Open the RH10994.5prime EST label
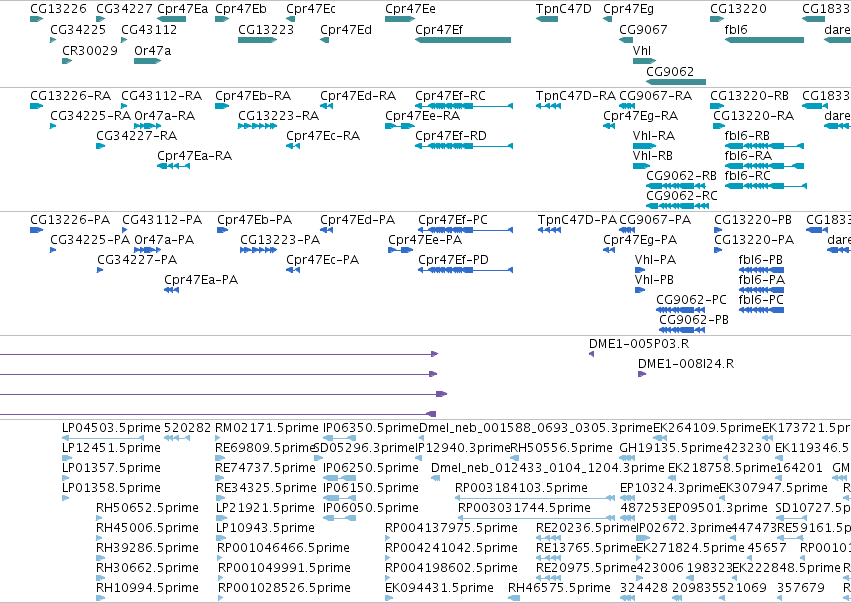 point(147,588)
